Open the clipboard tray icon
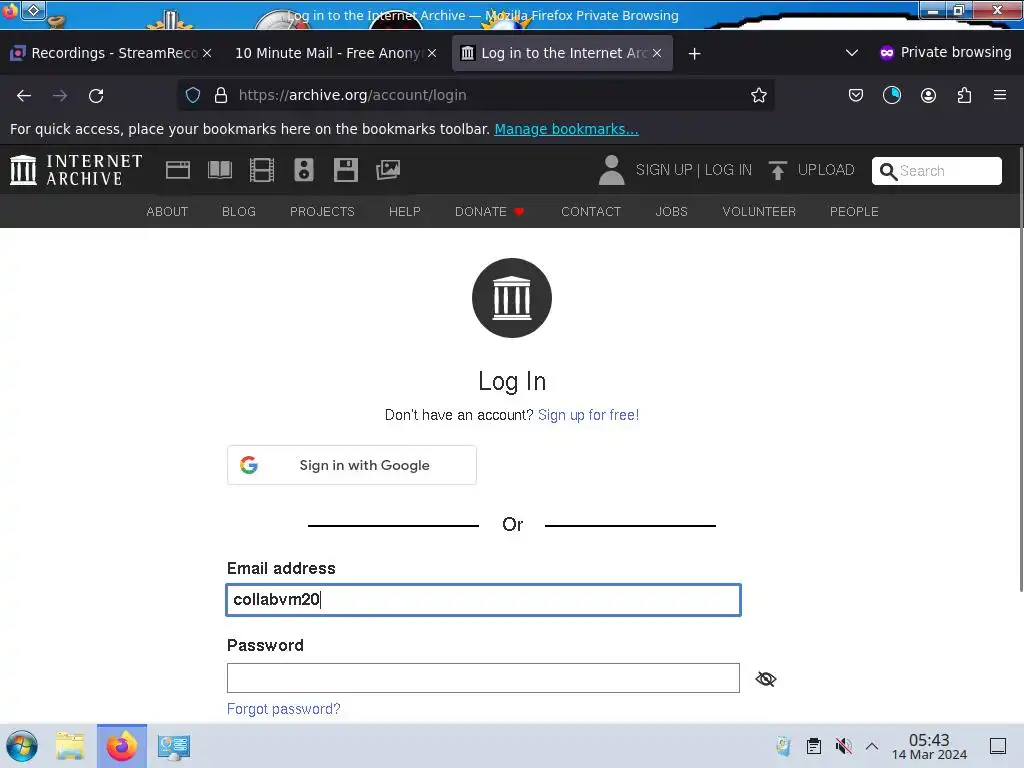 coord(814,746)
